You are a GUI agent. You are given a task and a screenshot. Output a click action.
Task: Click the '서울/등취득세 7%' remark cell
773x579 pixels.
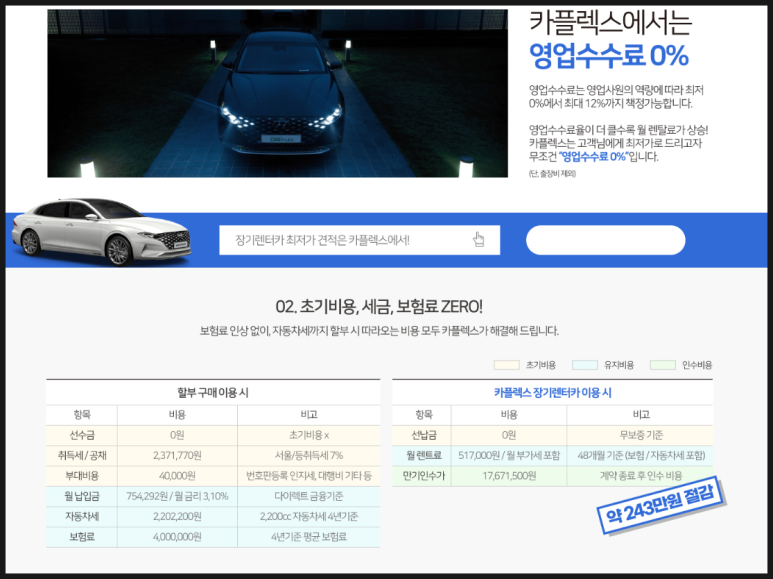pos(309,455)
